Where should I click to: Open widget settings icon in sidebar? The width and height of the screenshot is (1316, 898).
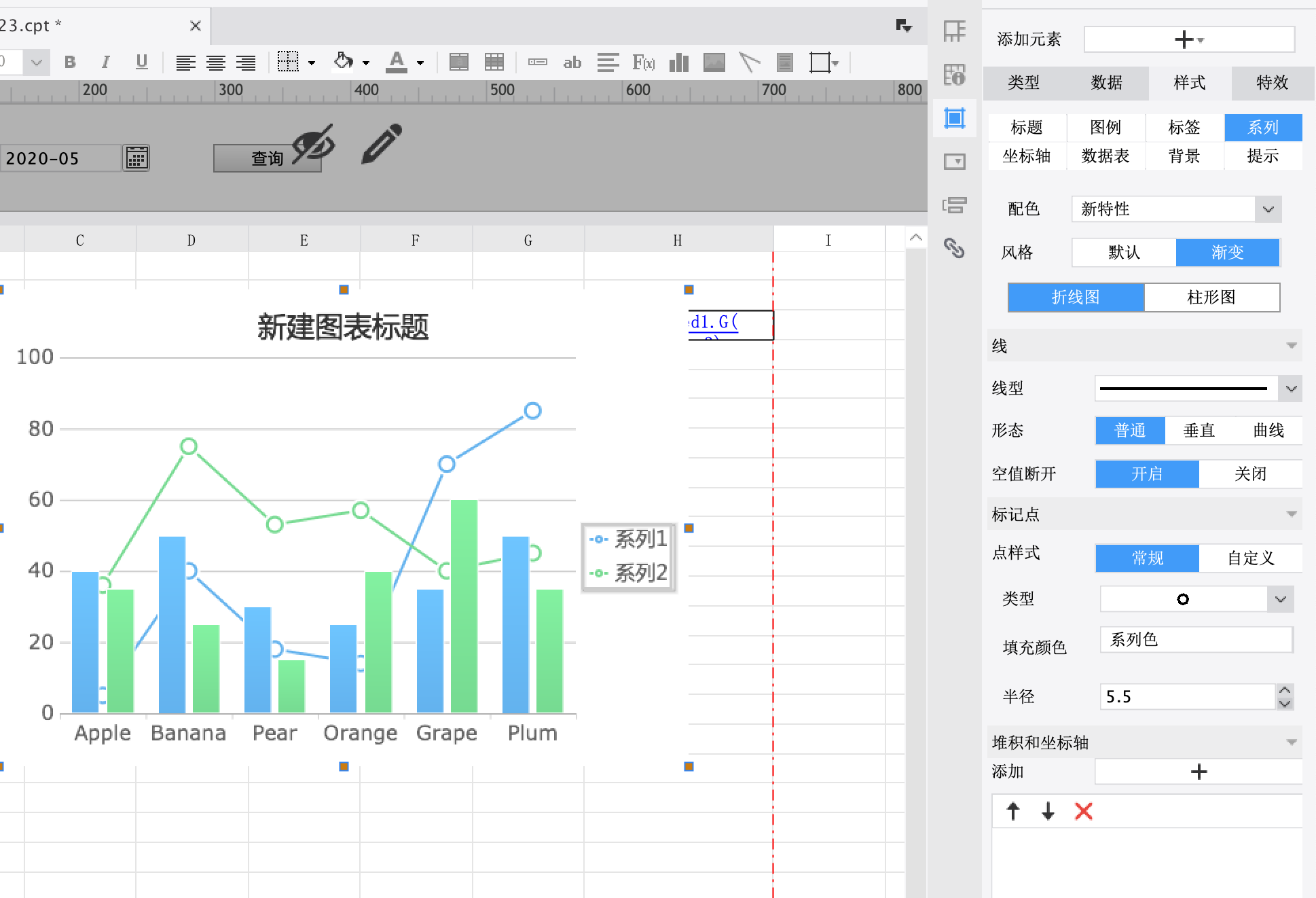[954, 162]
